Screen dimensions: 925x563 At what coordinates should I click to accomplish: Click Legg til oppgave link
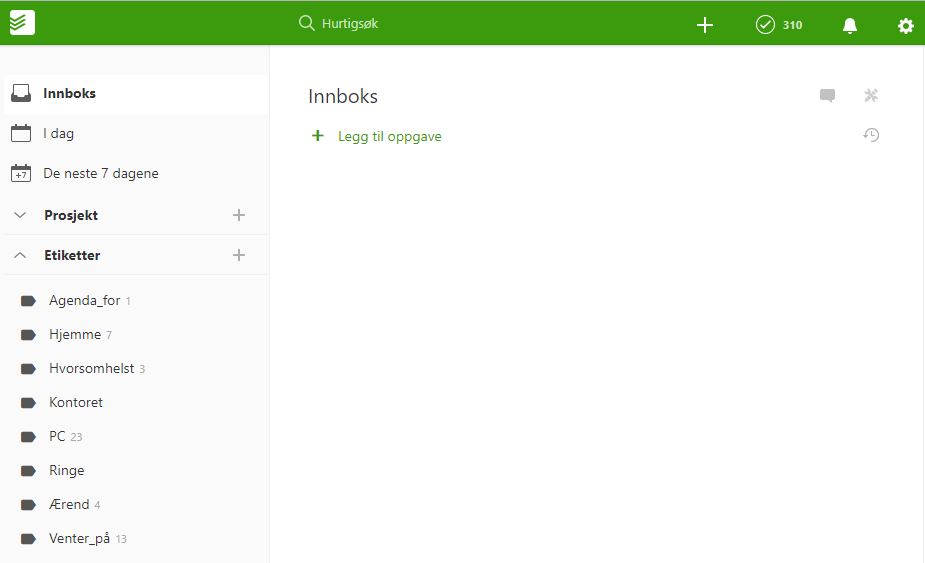(x=389, y=136)
